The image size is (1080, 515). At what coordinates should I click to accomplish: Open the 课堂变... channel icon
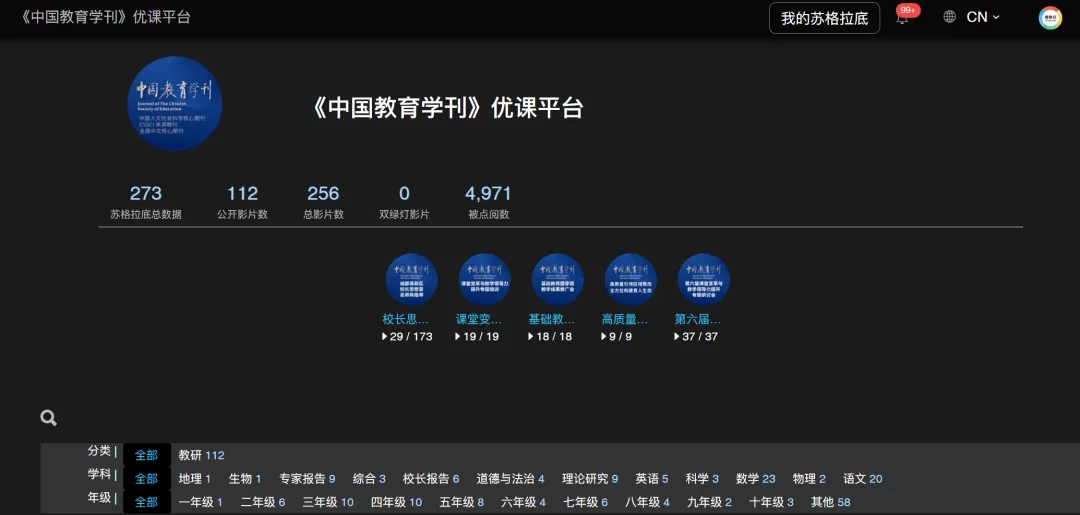click(484, 279)
